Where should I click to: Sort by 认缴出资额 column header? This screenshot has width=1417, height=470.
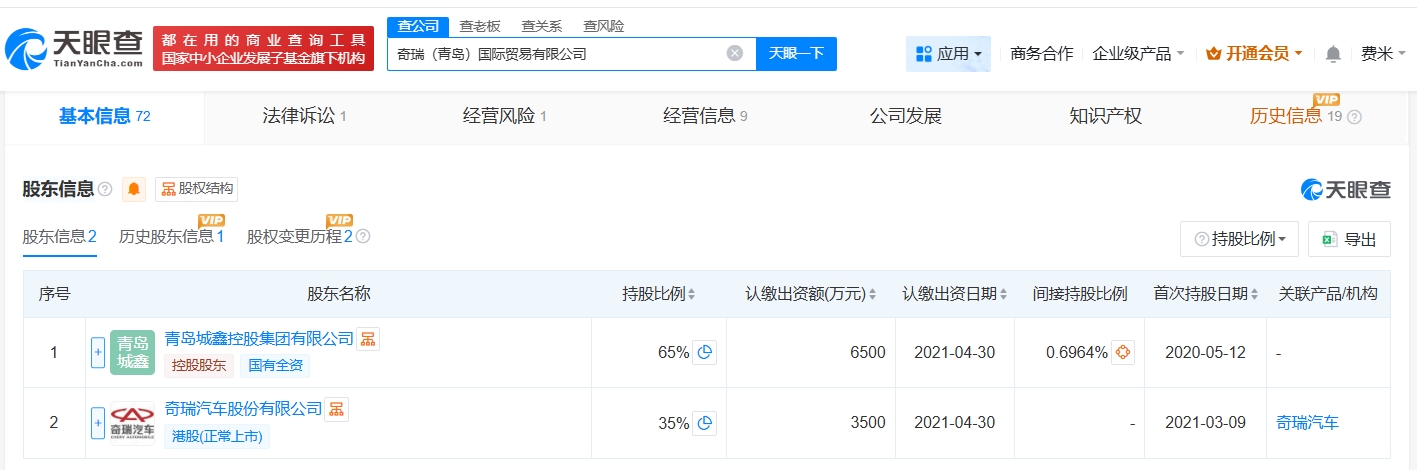(x=810, y=294)
